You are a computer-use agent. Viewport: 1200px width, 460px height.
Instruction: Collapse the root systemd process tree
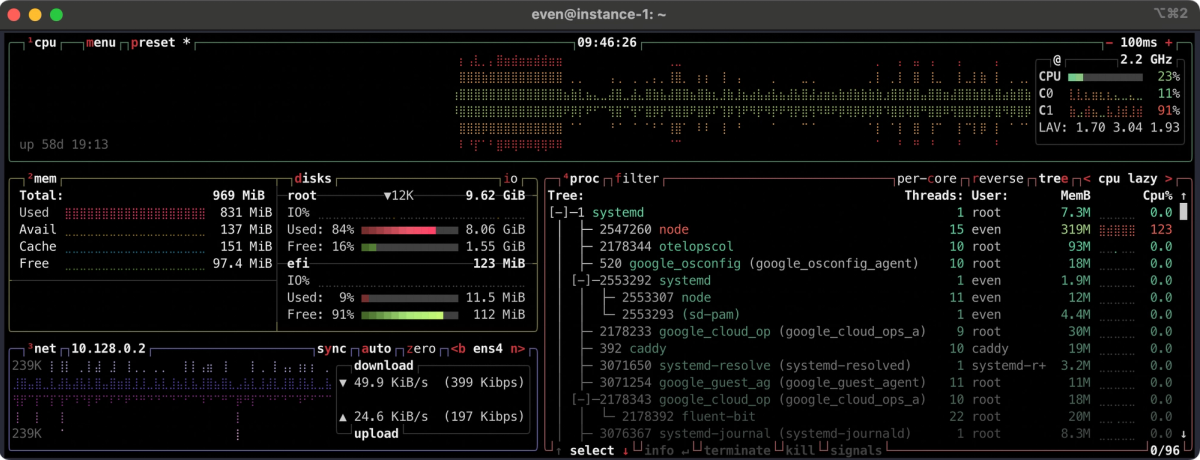(x=560, y=213)
